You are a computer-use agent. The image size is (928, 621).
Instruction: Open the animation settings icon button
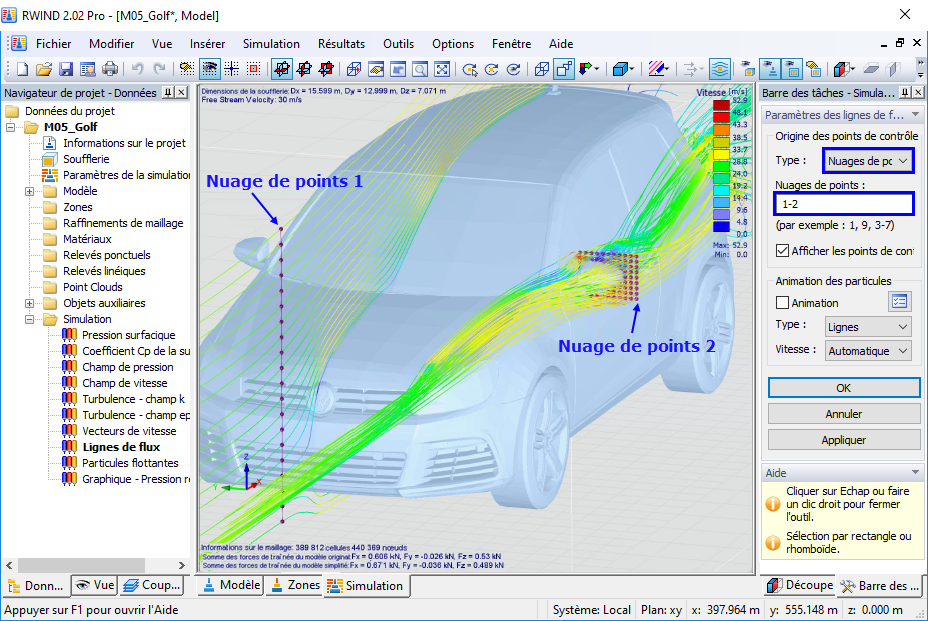pyautogui.click(x=899, y=302)
